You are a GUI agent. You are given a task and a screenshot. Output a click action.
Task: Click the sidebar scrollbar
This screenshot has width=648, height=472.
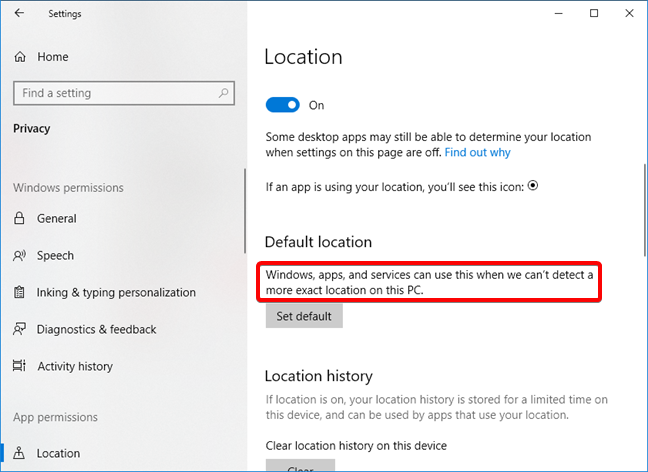tap(245, 211)
